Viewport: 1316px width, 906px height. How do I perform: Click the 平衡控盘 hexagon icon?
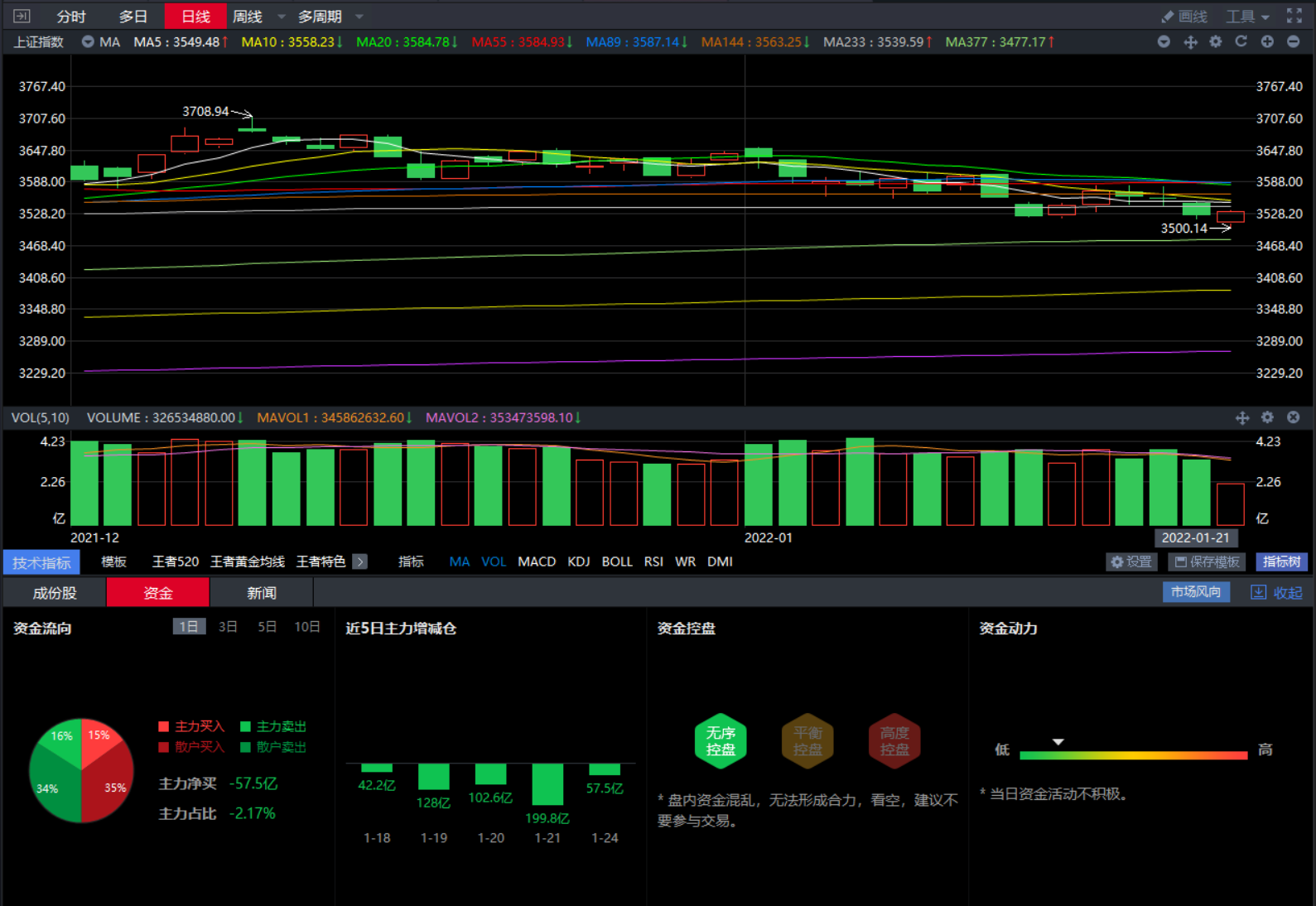(x=807, y=740)
